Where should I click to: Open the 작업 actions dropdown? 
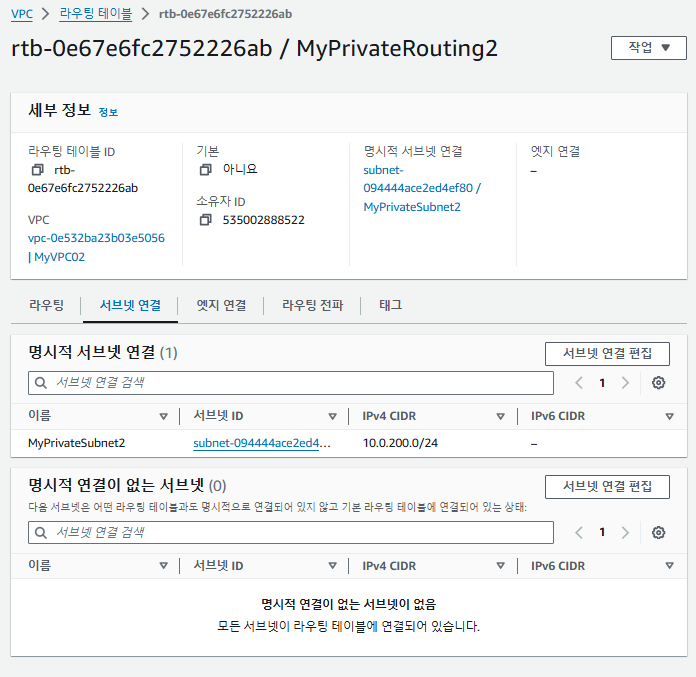click(x=649, y=48)
